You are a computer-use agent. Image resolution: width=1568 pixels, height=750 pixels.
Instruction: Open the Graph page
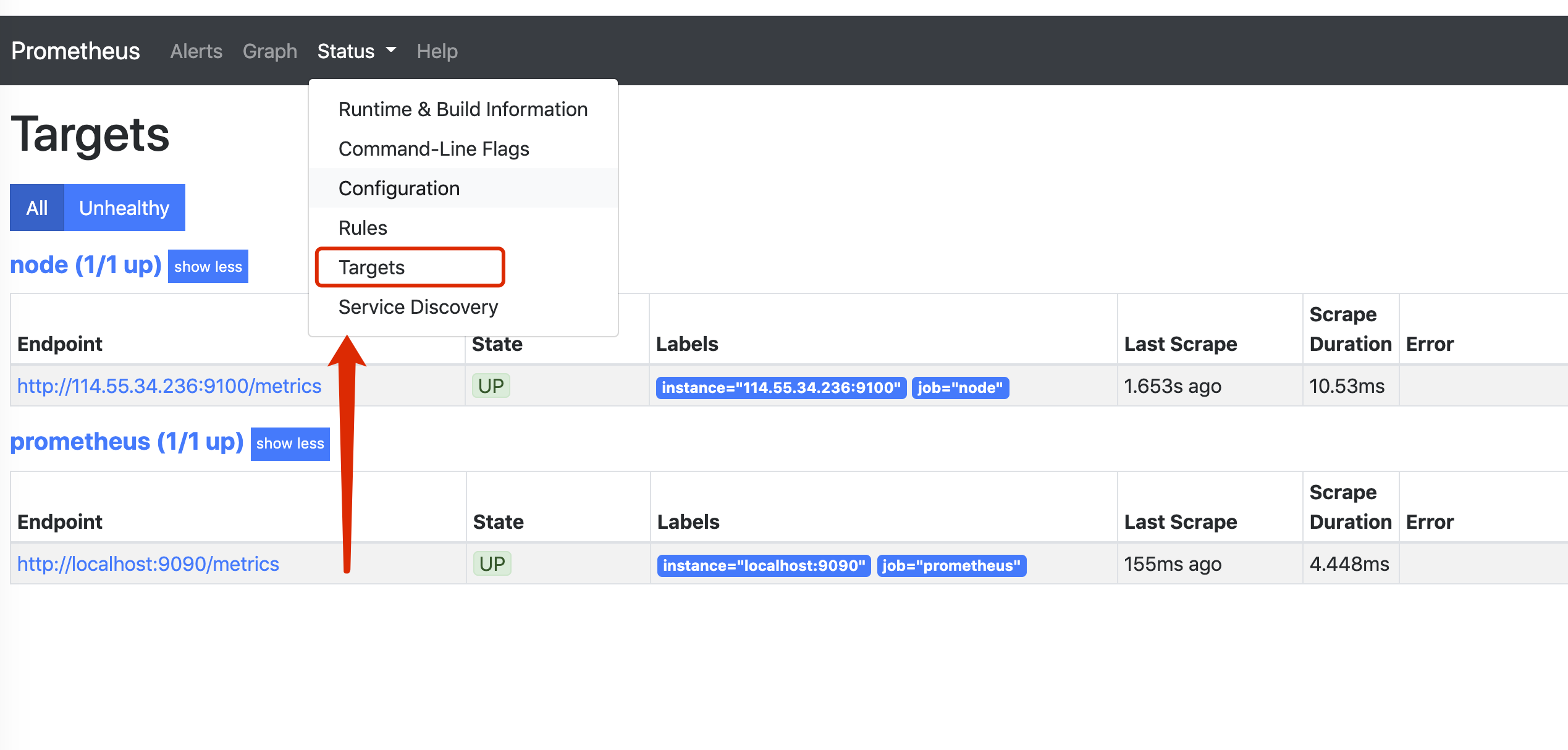269,51
